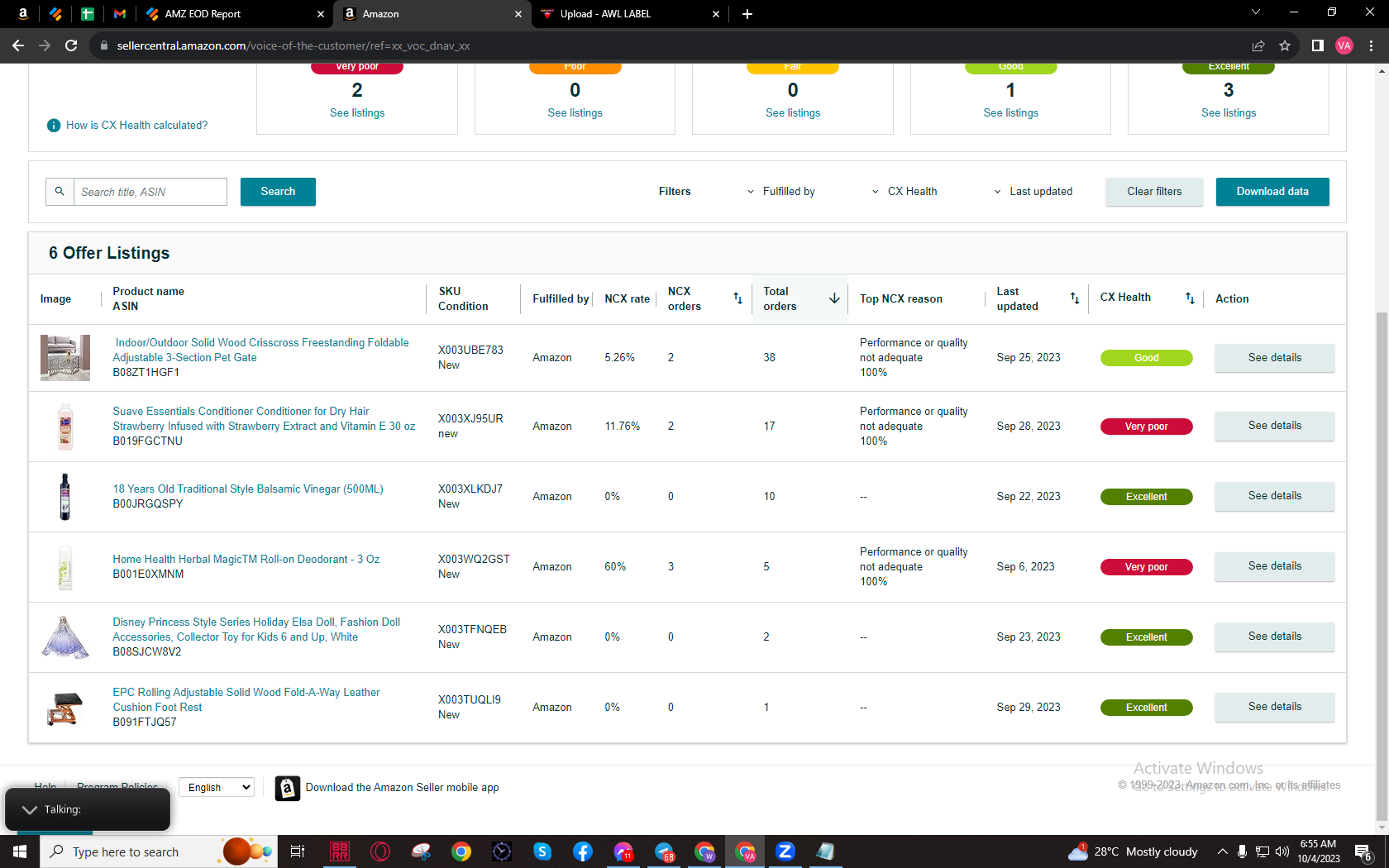1389x868 pixels.
Task: Bookmark this page with the star icon
Action: pyautogui.click(x=1285, y=45)
